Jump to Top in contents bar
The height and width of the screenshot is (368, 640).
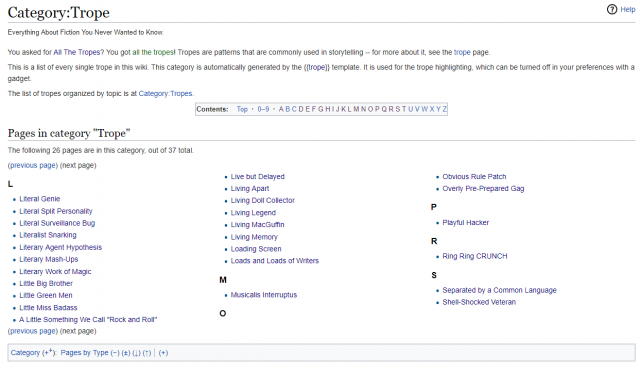[242, 109]
